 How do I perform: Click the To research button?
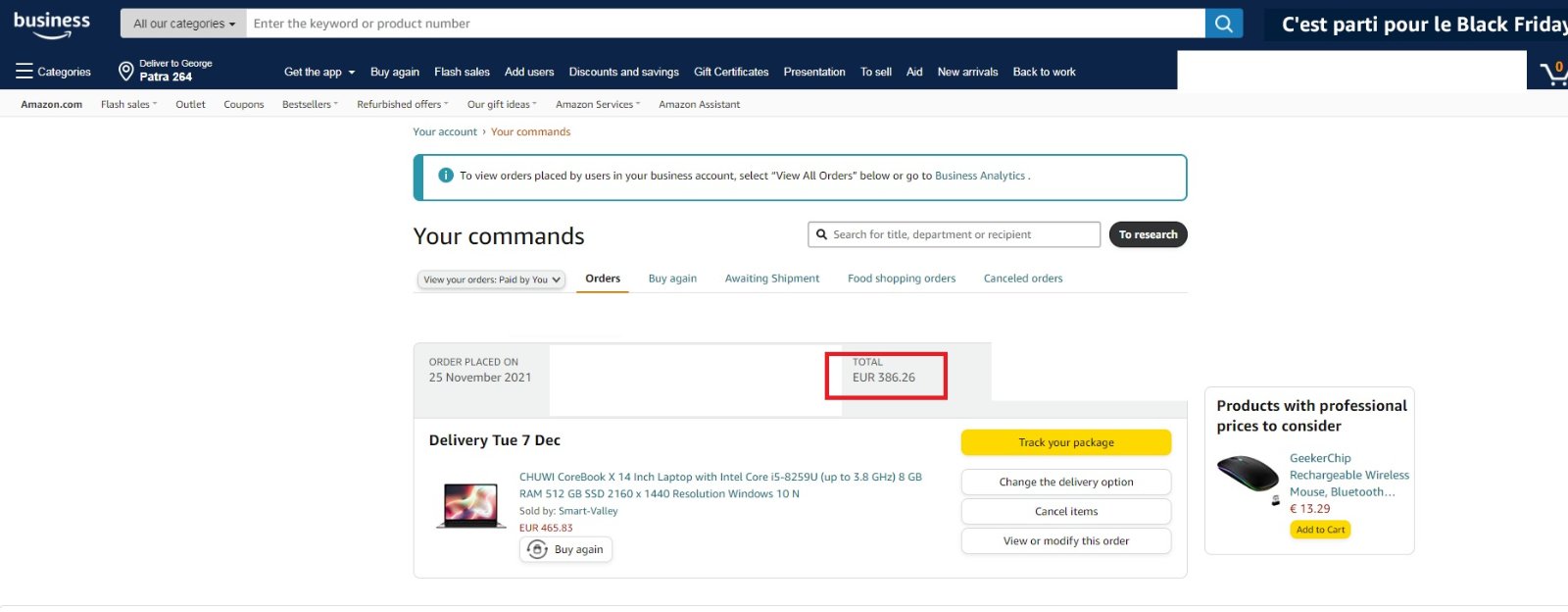click(x=1148, y=234)
